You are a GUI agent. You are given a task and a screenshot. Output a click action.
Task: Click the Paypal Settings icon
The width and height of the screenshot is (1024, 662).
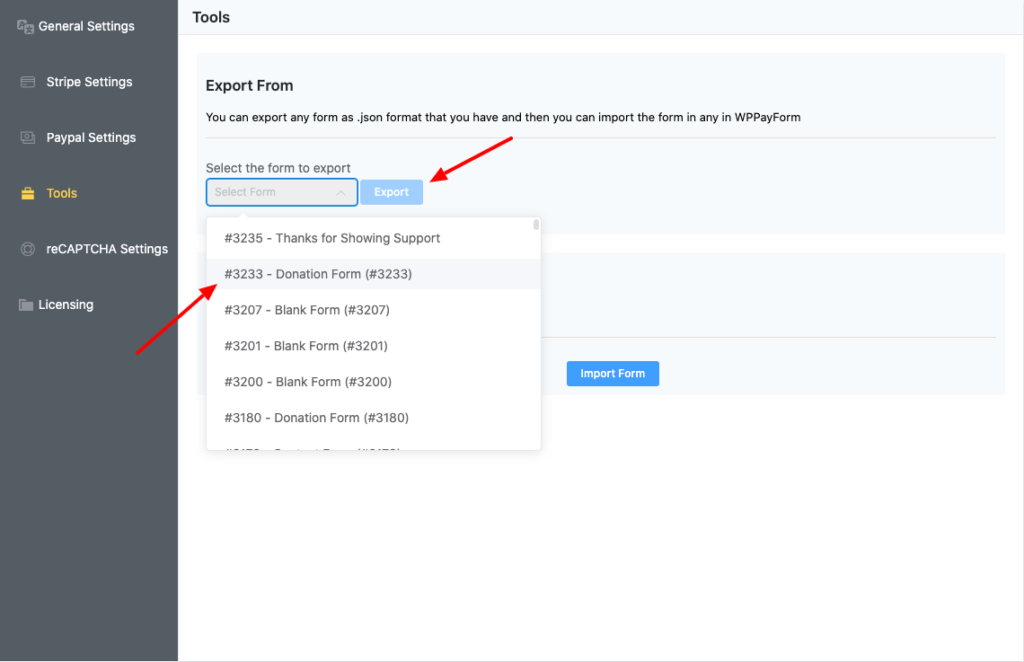point(28,138)
